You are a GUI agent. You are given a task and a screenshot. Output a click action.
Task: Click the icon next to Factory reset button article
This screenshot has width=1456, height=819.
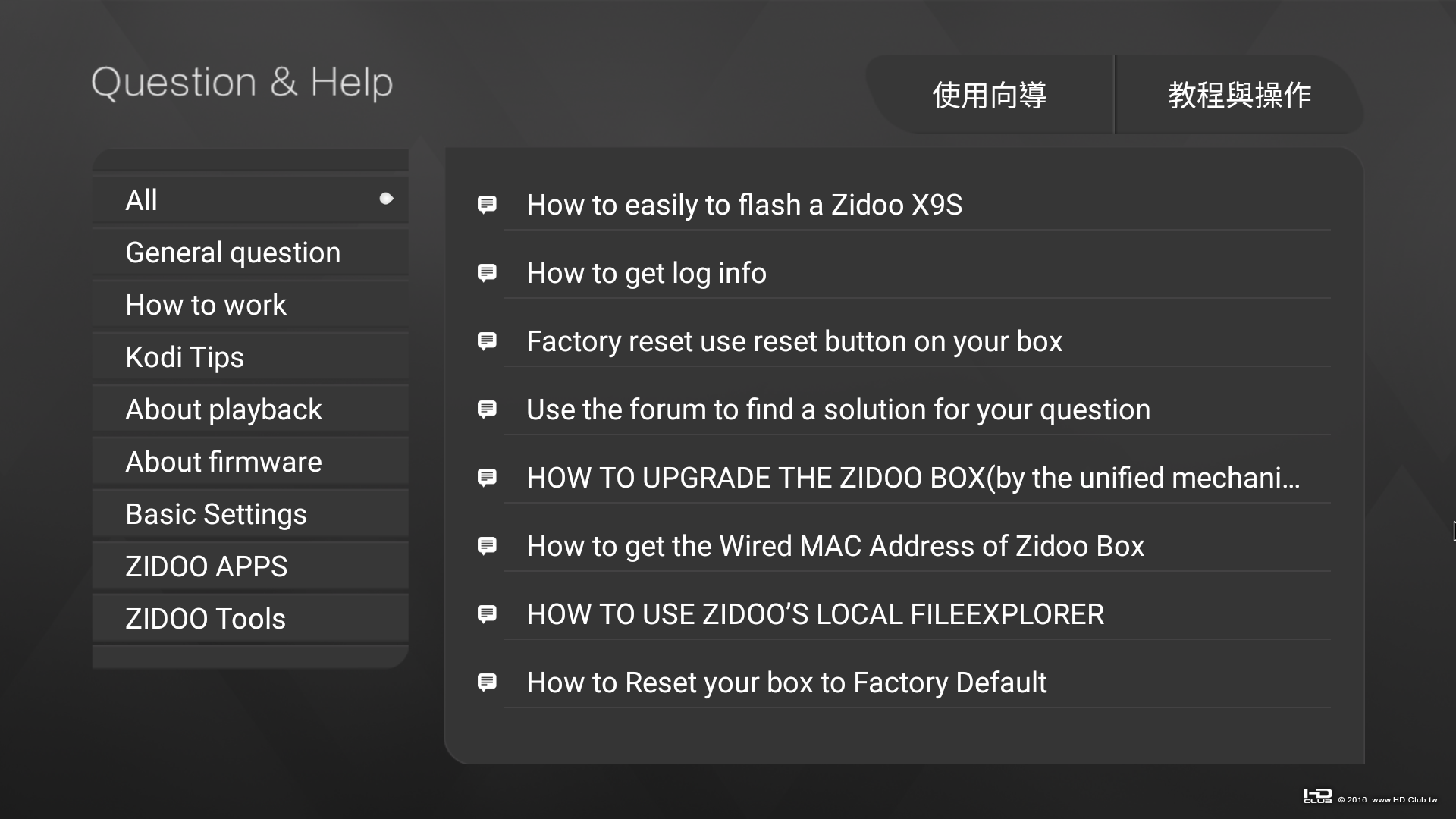(487, 341)
